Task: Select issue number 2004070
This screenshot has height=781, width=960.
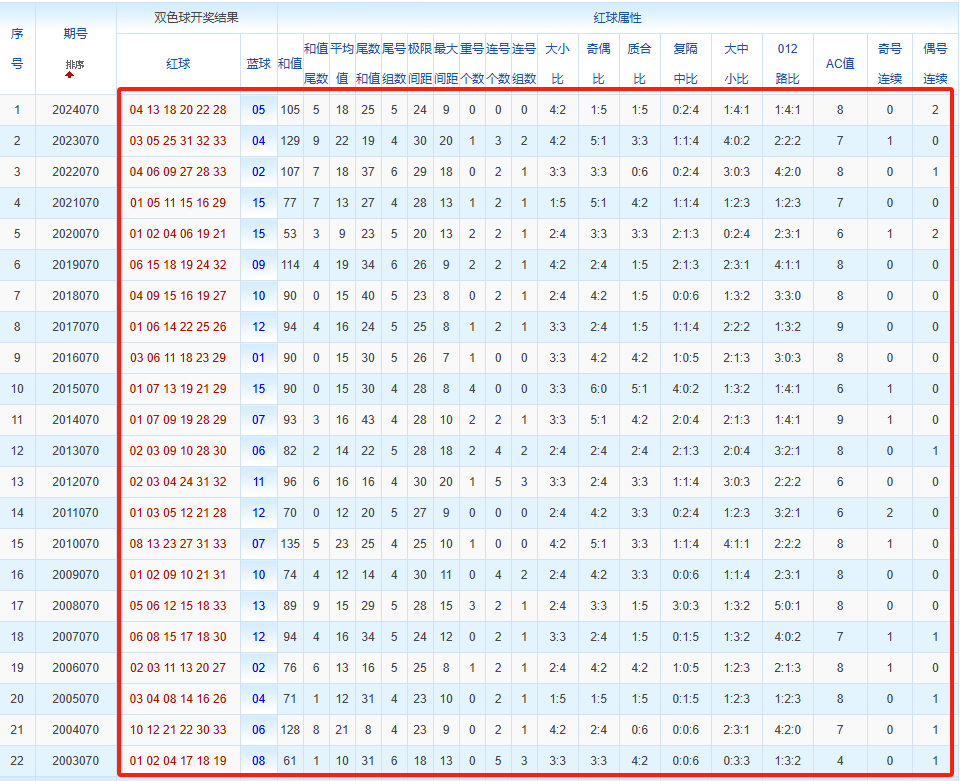Action: pyautogui.click(x=75, y=730)
